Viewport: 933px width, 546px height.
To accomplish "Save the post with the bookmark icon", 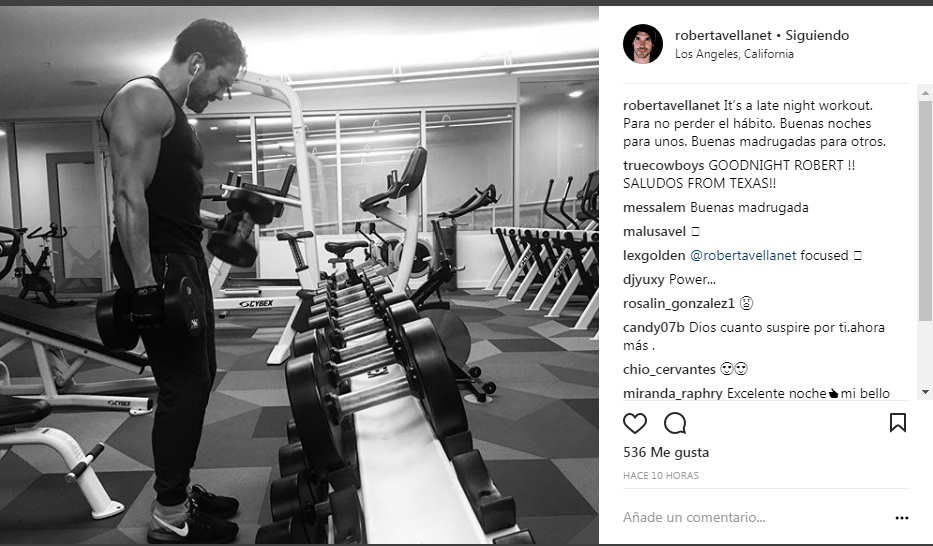I will click(x=897, y=423).
